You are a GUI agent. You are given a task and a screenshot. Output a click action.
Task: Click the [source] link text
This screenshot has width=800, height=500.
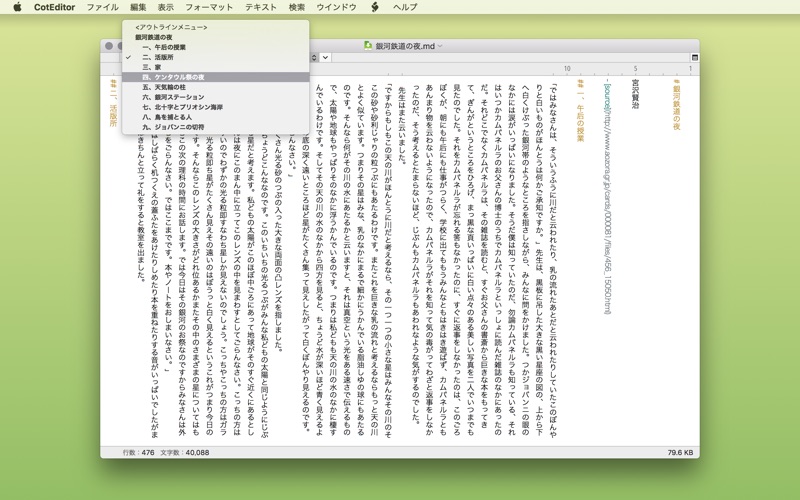[607, 98]
